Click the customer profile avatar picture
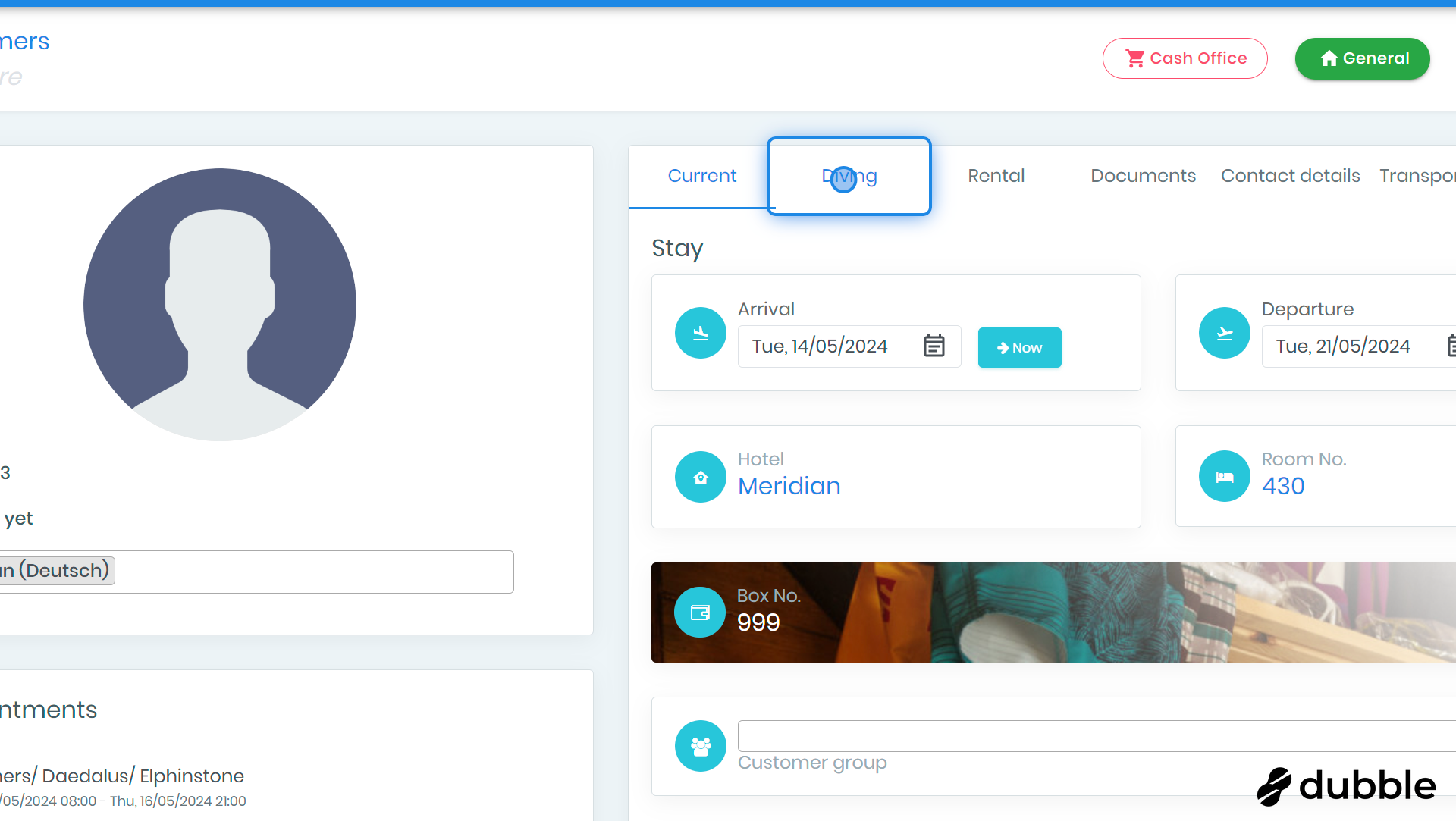 pyautogui.click(x=220, y=304)
